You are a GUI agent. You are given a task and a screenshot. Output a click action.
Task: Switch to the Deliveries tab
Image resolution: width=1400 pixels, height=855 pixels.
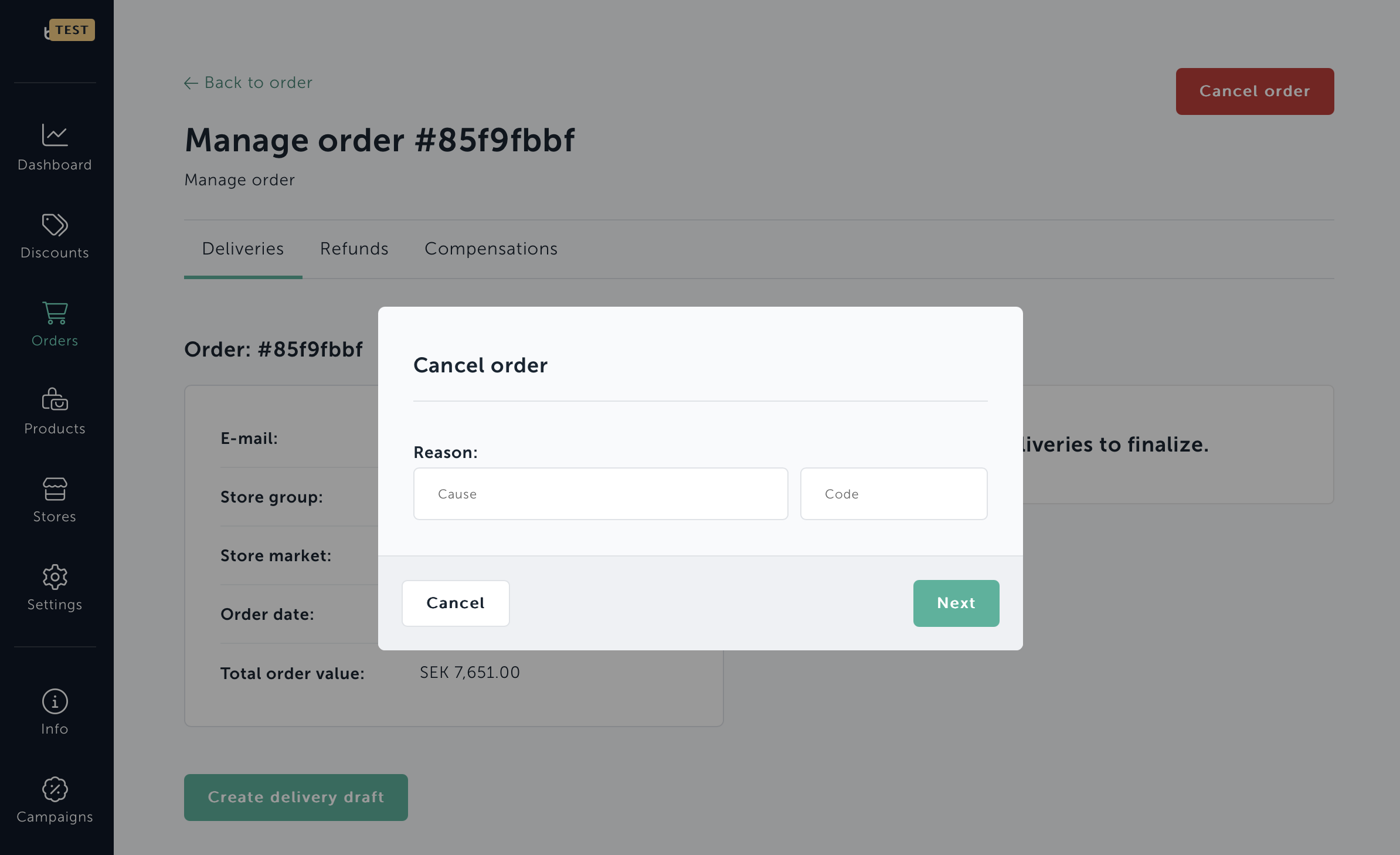(x=243, y=249)
